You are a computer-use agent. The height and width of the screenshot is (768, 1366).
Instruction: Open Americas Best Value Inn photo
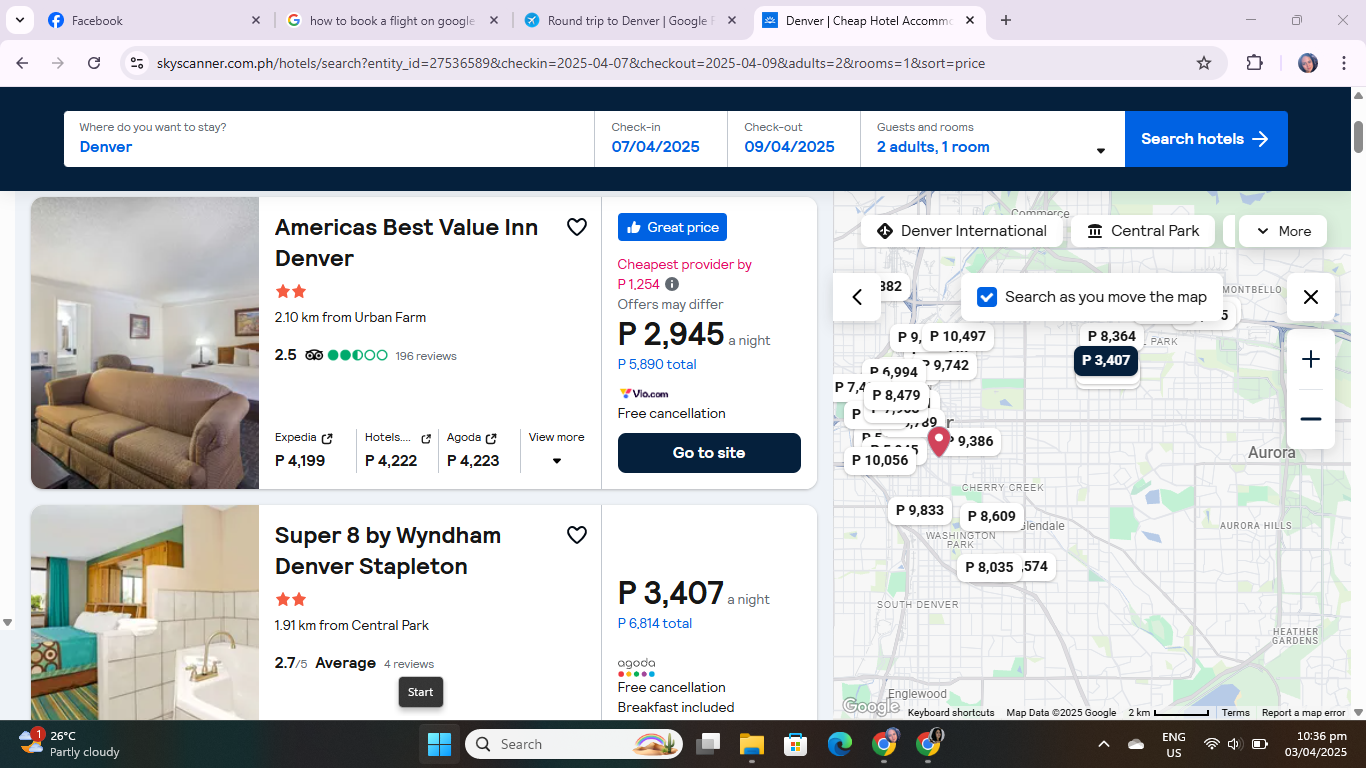(145, 343)
